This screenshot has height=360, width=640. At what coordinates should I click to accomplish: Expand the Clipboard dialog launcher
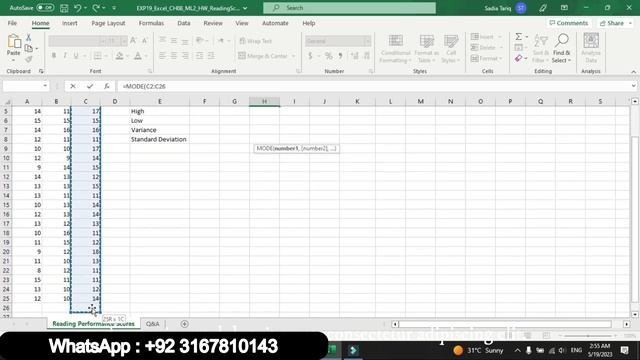(41, 71)
